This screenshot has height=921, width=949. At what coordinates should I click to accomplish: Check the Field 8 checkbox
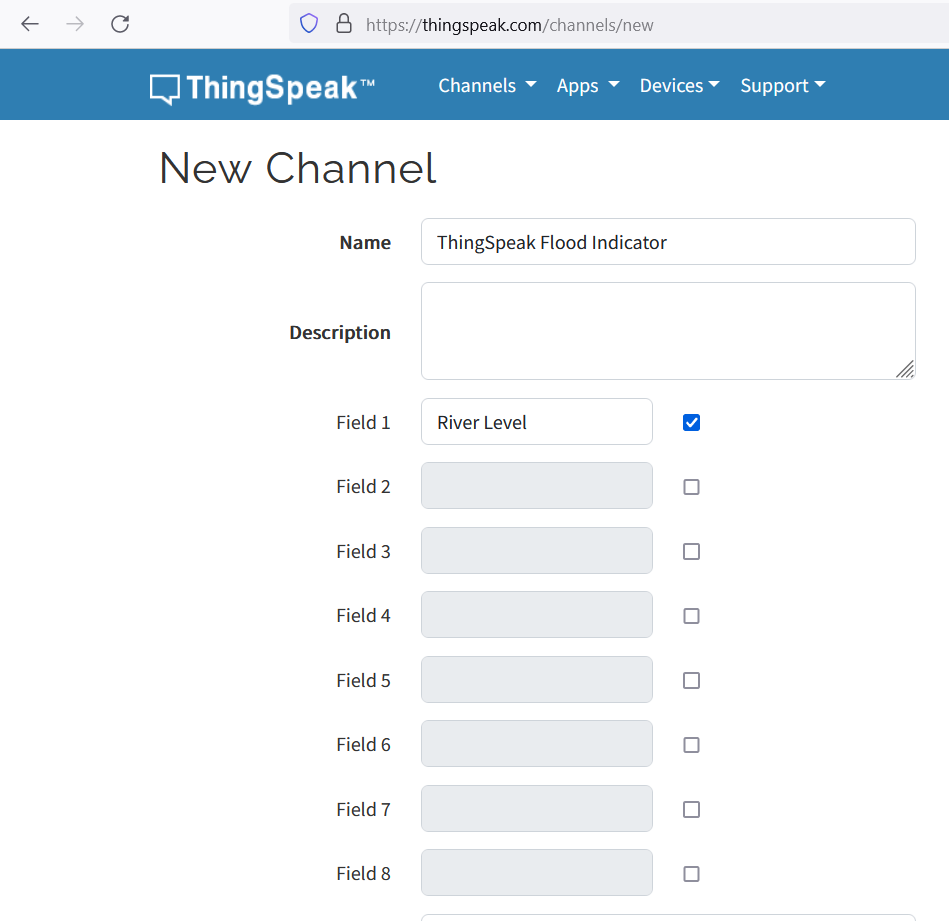[691, 874]
